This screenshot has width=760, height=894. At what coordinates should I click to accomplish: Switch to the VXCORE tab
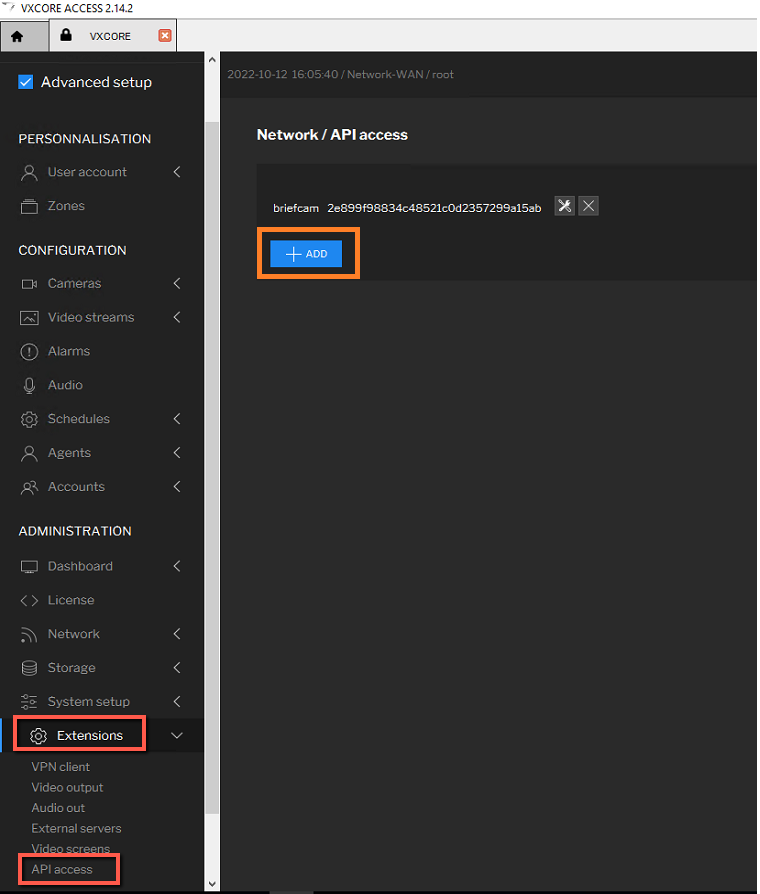coord(110,36)
